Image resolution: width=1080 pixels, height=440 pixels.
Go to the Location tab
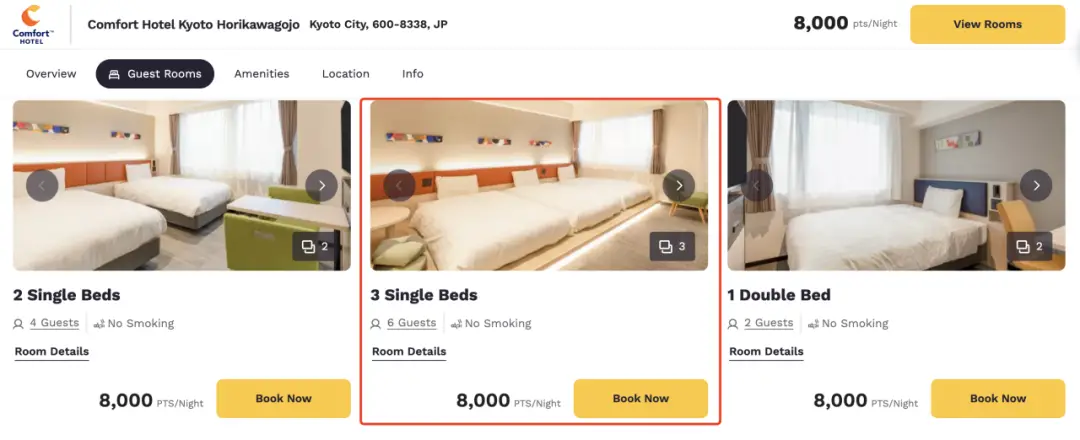[x=346, y=74]
